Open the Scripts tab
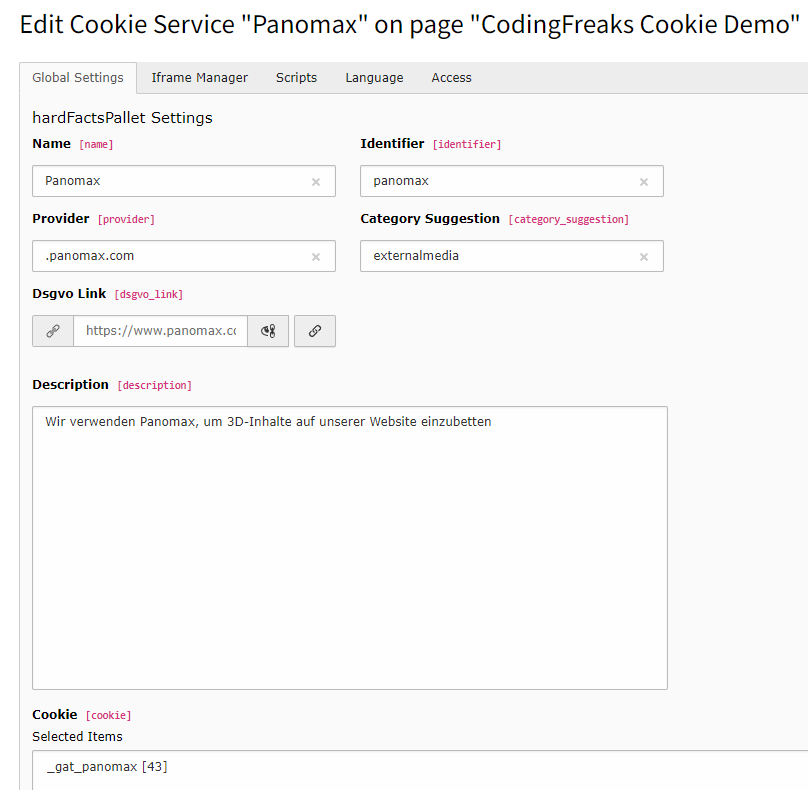The width and height of the screenshot is (808, 790). click(x=296, y=78)
